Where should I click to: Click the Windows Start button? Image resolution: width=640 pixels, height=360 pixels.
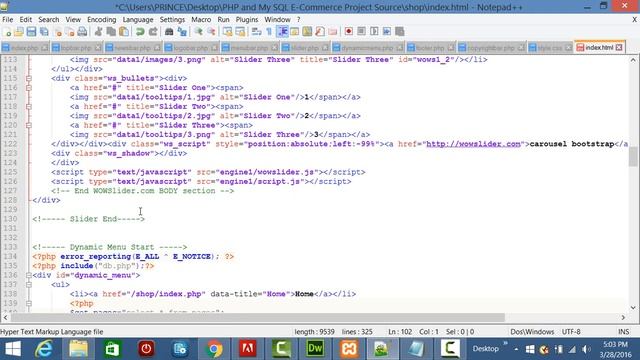13,349
